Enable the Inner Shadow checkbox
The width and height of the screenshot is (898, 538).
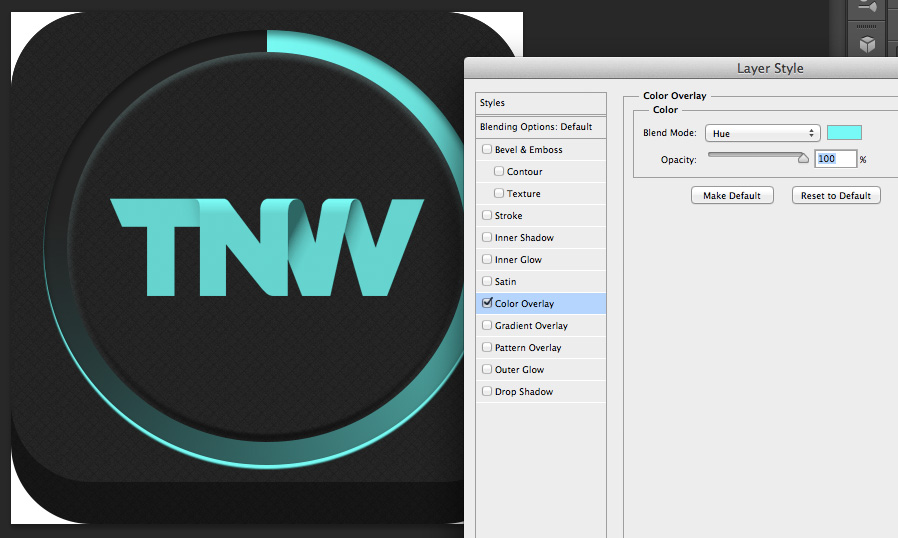(487, 237)
